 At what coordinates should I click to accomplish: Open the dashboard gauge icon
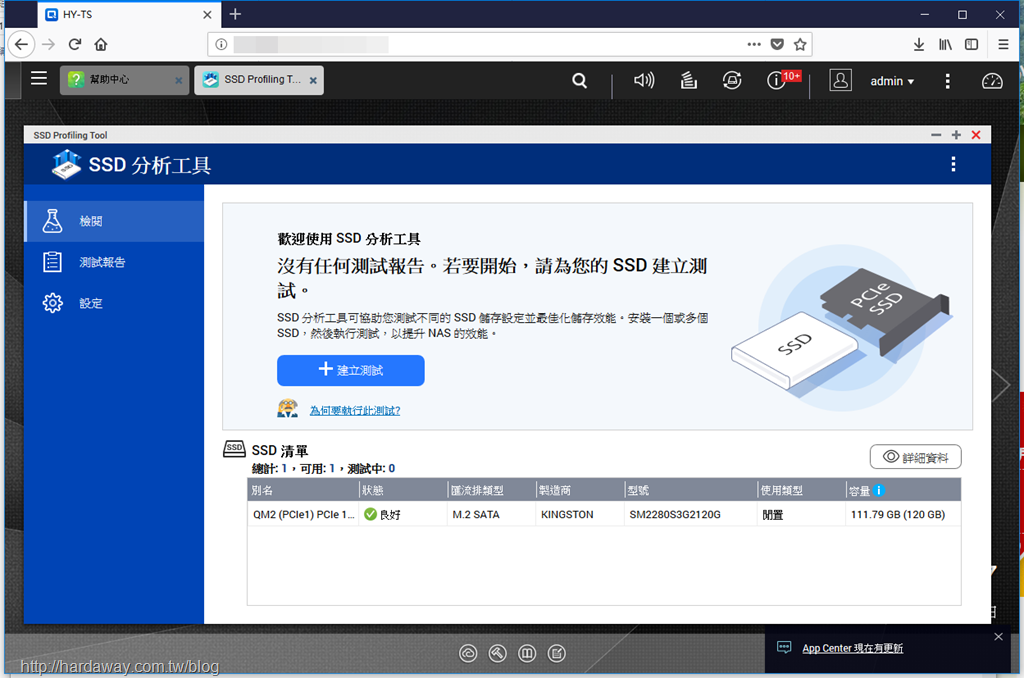click(x=992, y=81)
